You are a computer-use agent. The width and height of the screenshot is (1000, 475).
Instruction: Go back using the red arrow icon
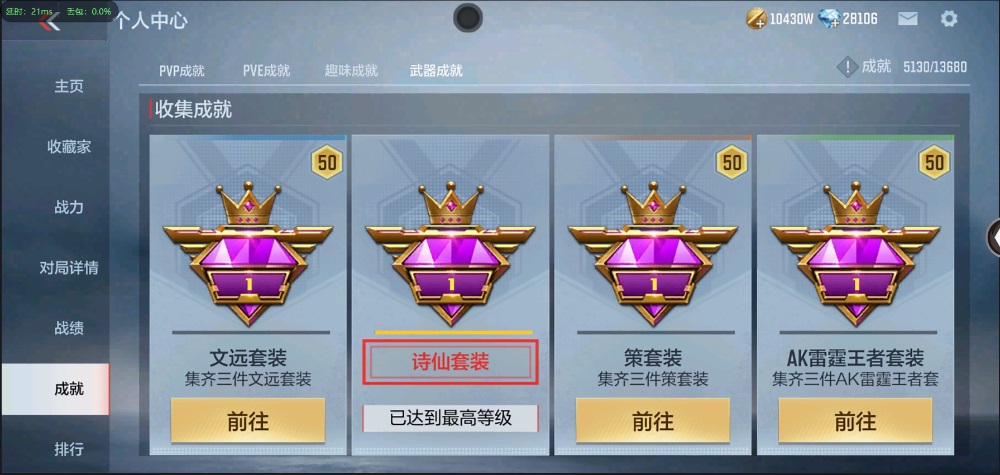coord(49,23)
